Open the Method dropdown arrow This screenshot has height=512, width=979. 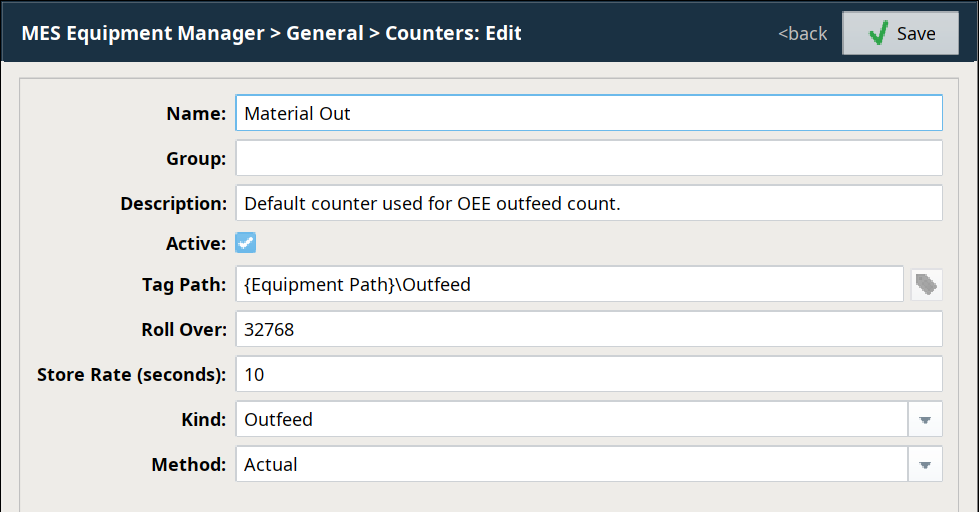click(x=925, y=465)
